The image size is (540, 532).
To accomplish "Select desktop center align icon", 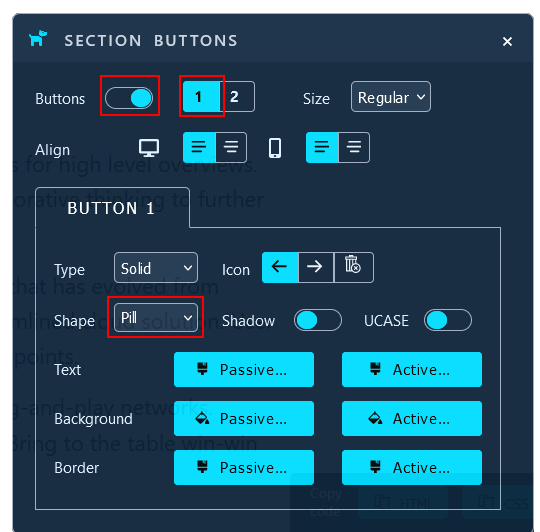I will click(x=231, y=147).
